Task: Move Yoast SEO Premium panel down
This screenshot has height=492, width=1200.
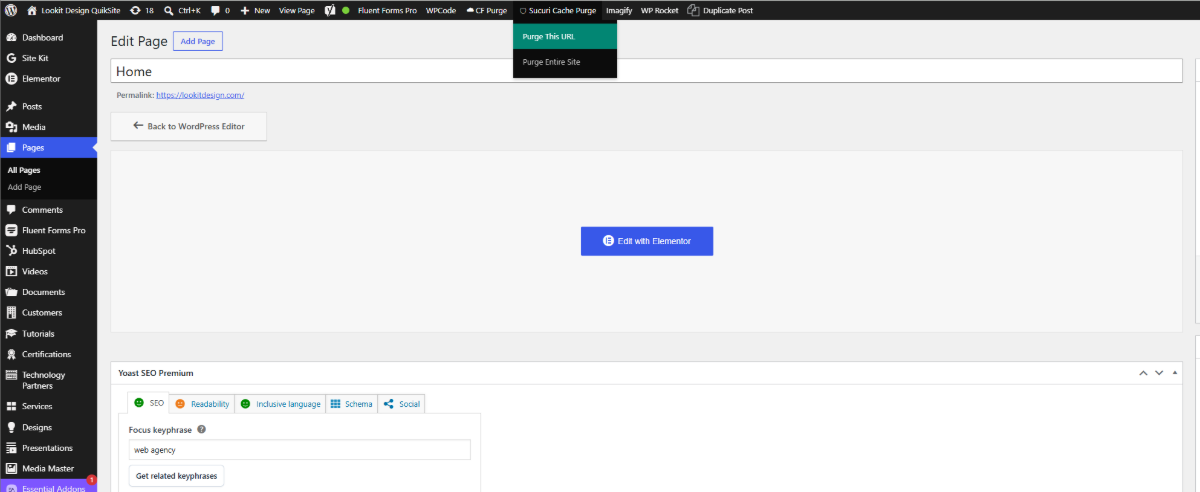Action: pos(1159,373)
